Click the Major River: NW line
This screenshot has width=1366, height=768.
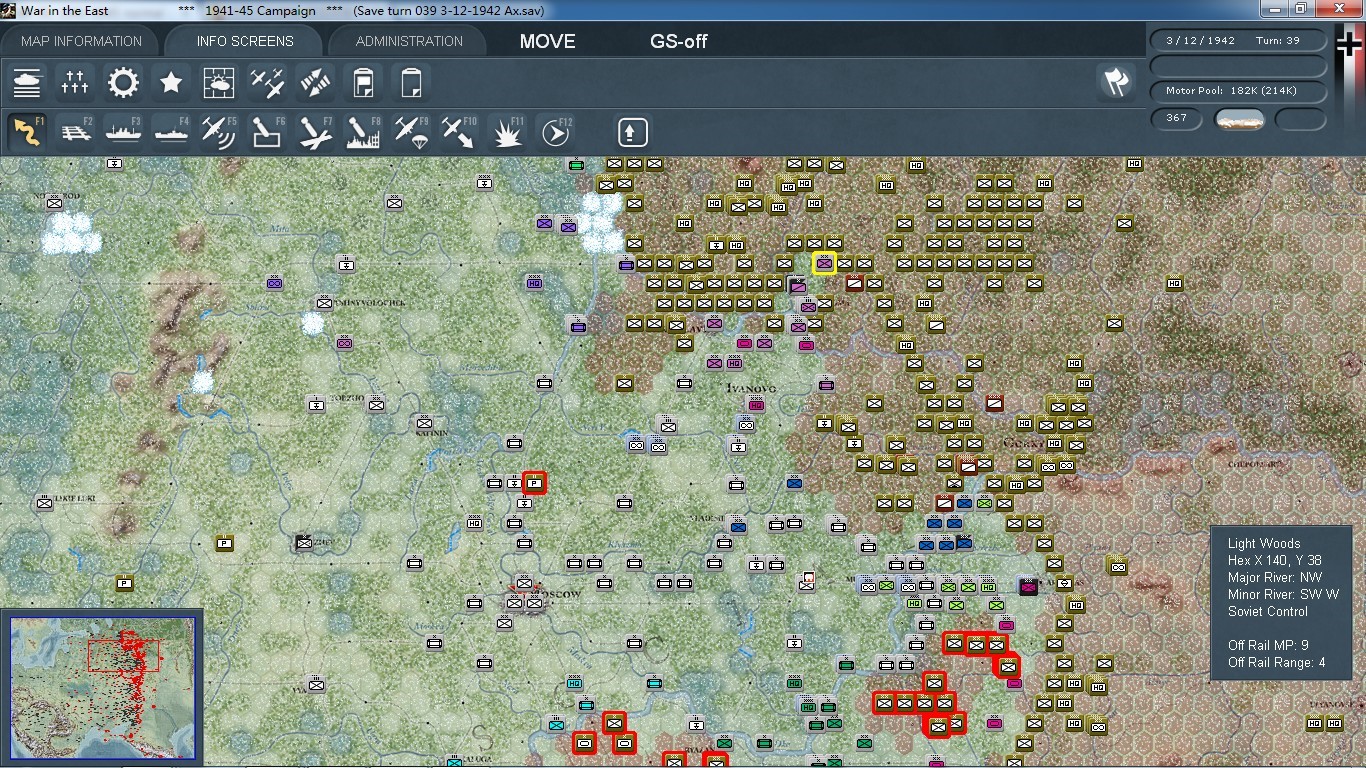click(x=1275, y=578)
